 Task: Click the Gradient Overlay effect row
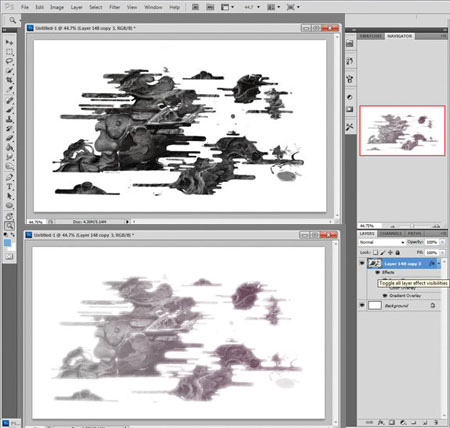(405, 296)
